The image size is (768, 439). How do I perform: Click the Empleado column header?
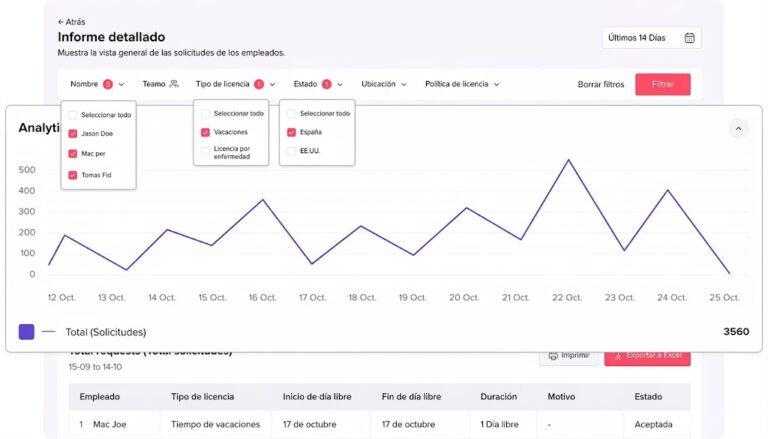click(99, 397)
